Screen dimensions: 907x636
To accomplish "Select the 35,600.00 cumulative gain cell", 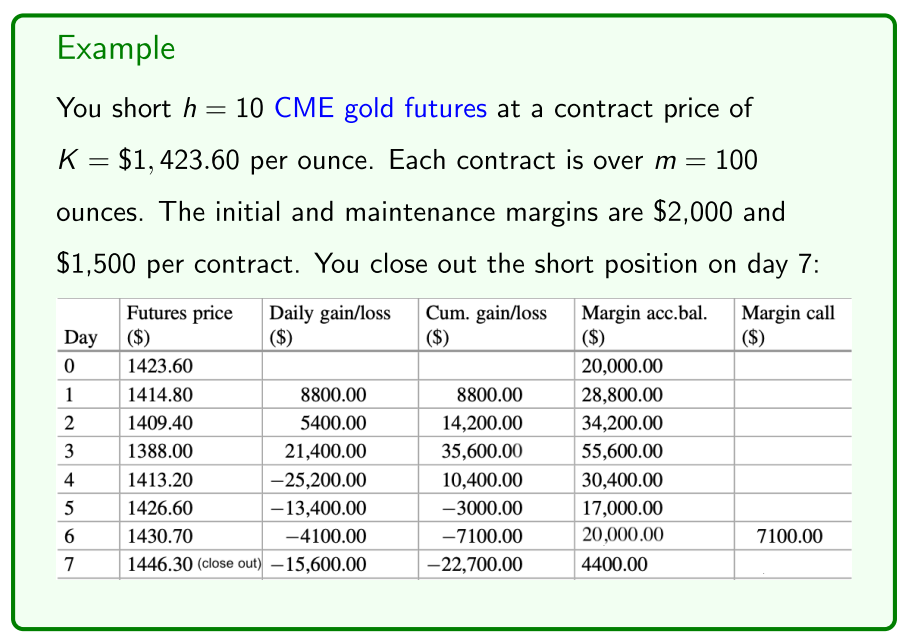I will tap(483, 451).
